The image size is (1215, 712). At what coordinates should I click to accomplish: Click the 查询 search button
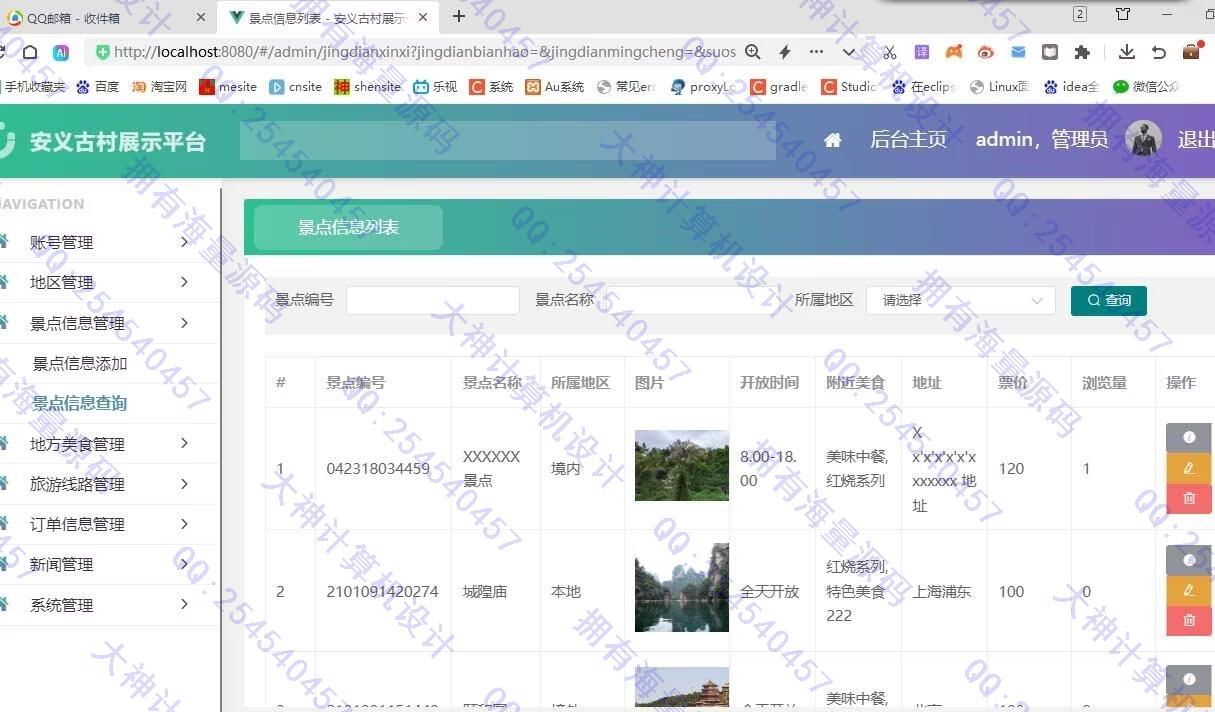tap(1108, 300)
